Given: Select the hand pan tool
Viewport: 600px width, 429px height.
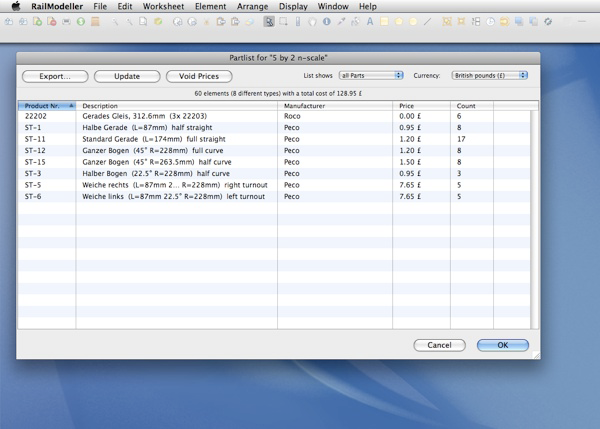Looking at the screenshot, I should coord(312,21).
